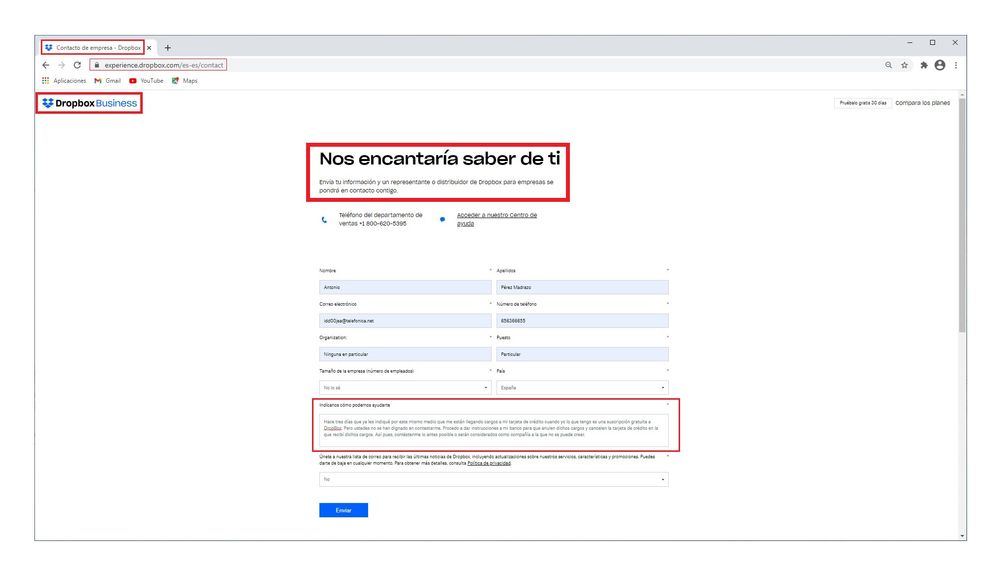Viewport: 999px width, 573px height.
Task: Click the Dropbox Business logo
Action: [89, 103]
